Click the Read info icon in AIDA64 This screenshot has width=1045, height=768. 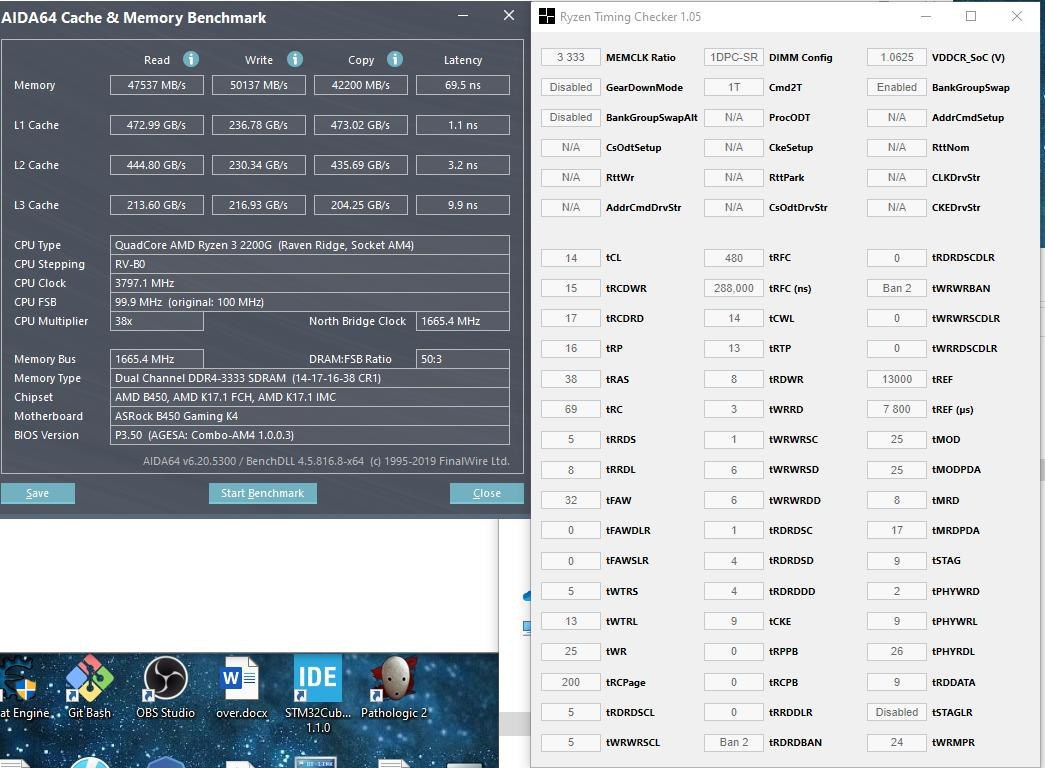[x=191, y=59]
